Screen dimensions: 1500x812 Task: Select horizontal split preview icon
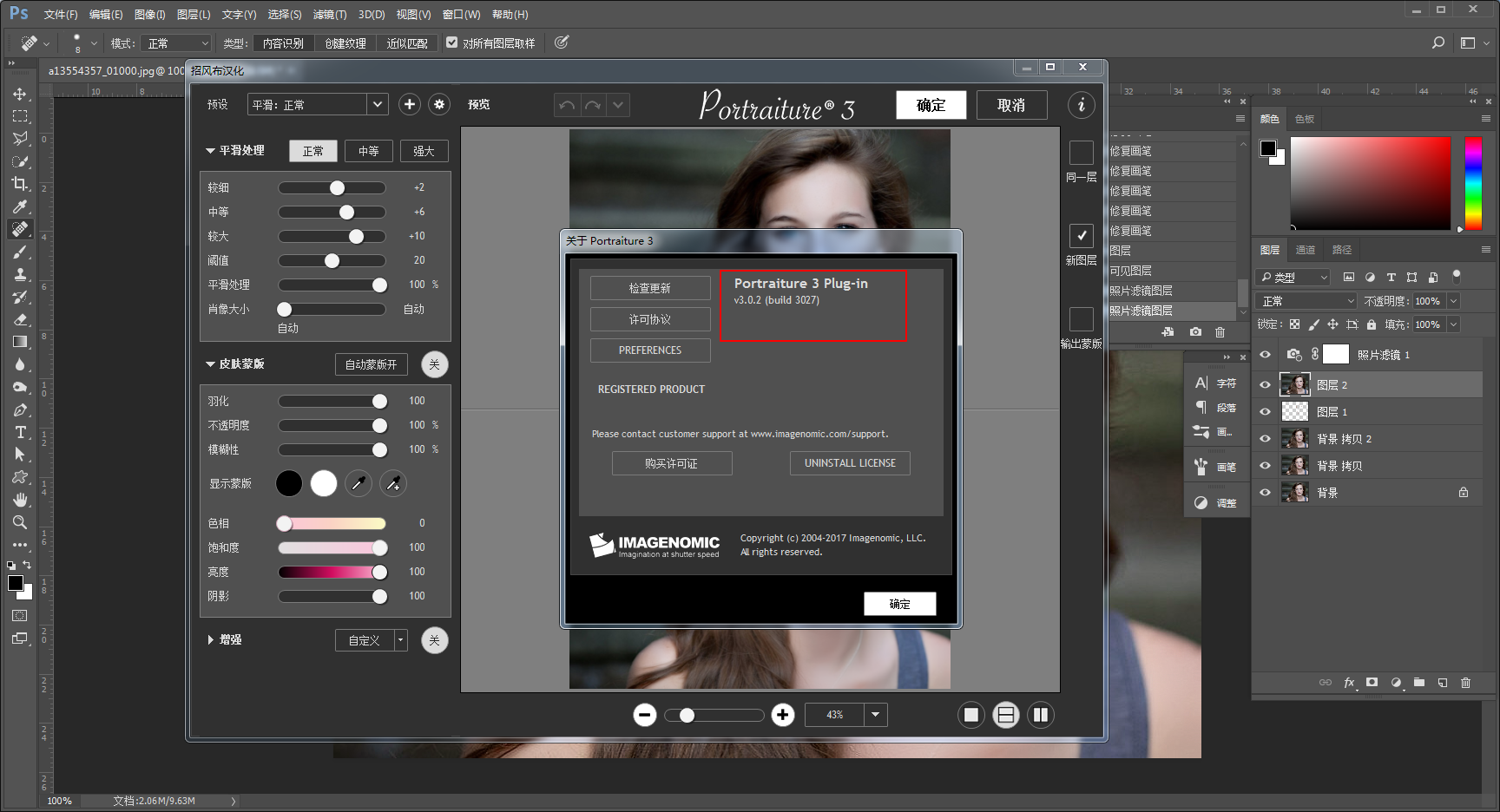[1006, 715]
